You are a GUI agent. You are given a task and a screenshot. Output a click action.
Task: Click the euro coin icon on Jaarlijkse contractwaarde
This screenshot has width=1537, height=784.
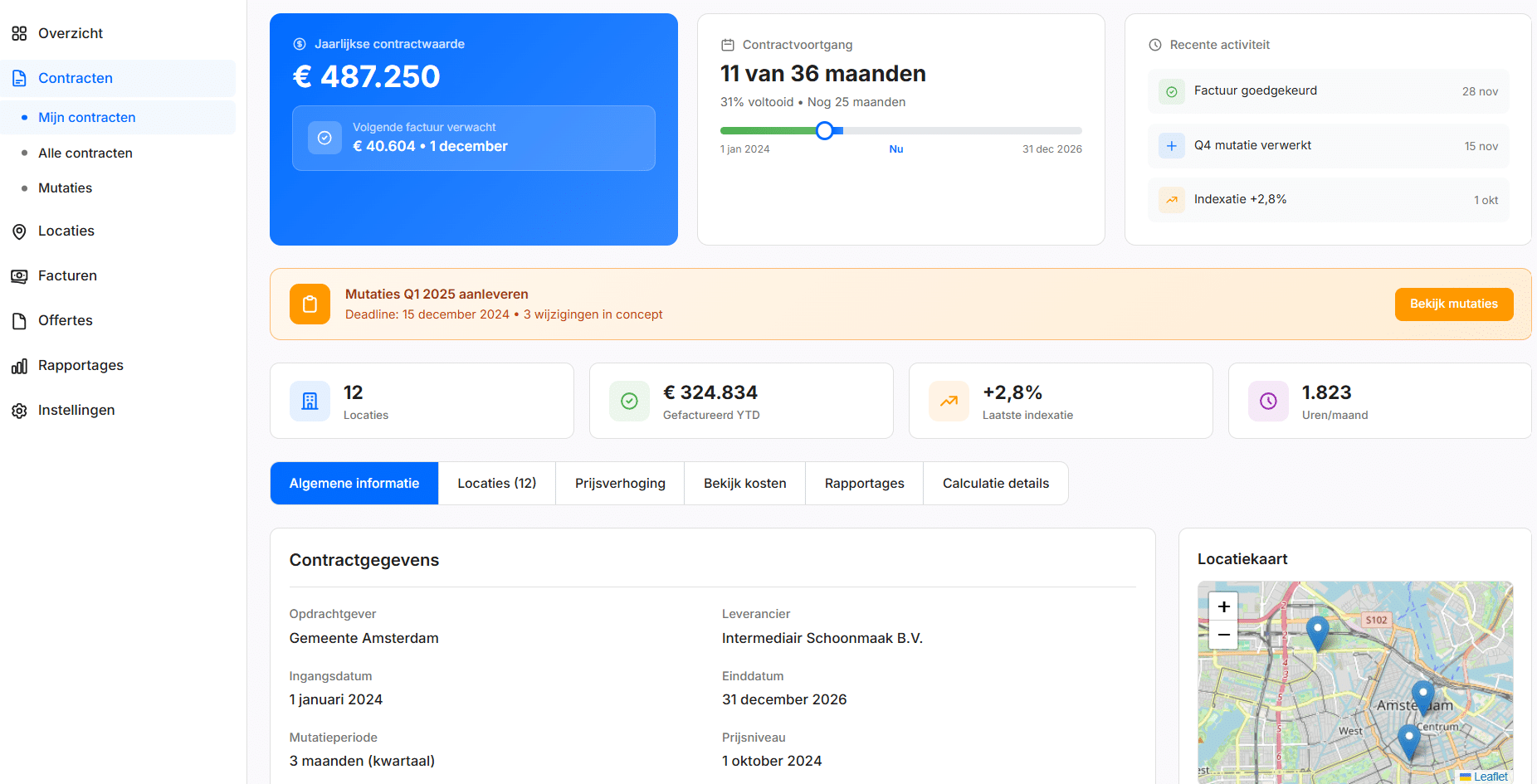click(x=300, y=43)
